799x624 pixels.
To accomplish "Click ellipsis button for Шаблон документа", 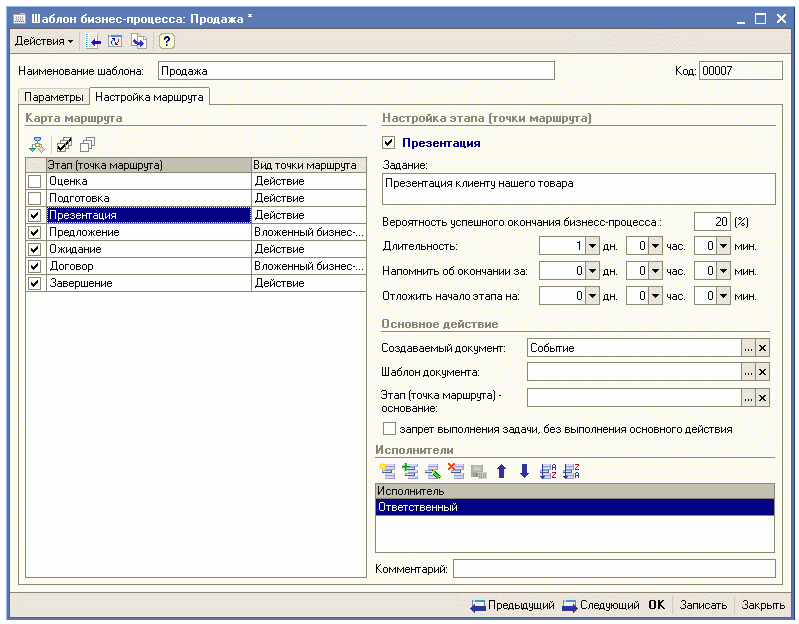I will pos(748,372).
